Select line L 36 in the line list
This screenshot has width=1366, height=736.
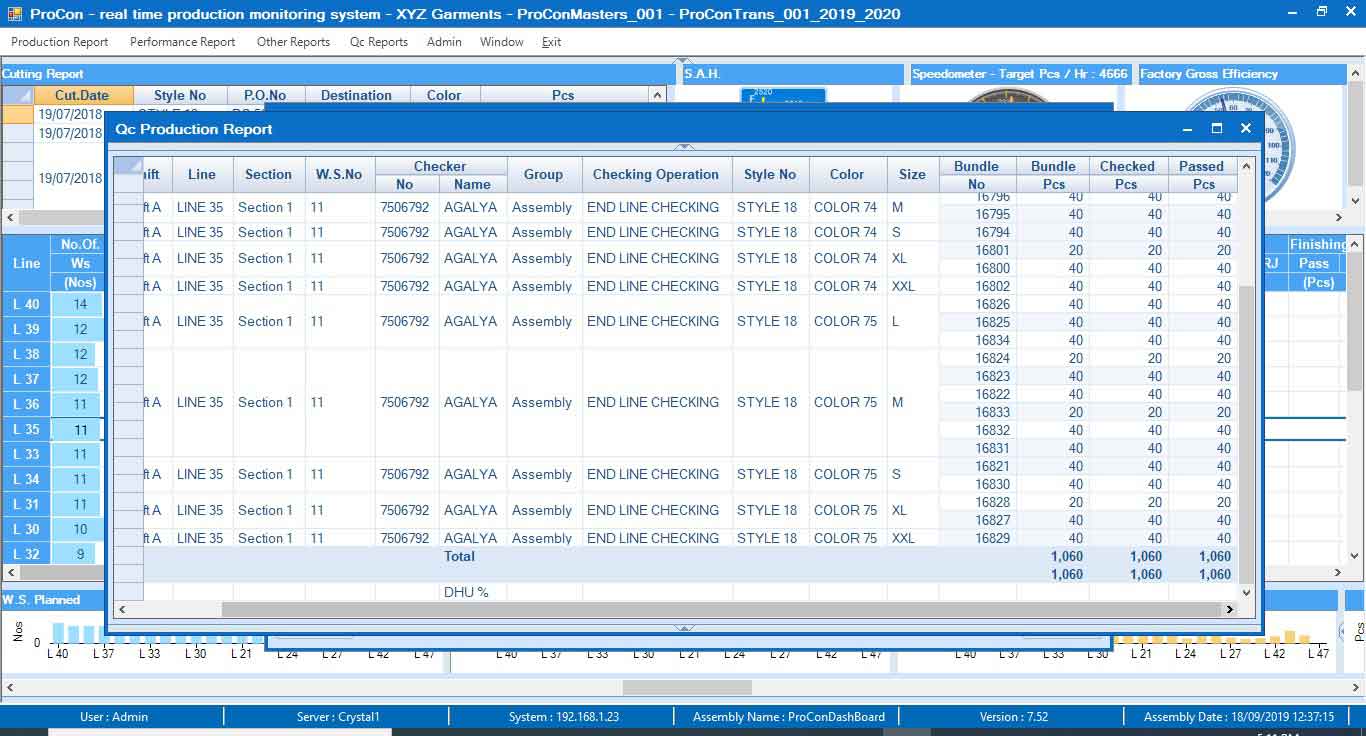26,404
